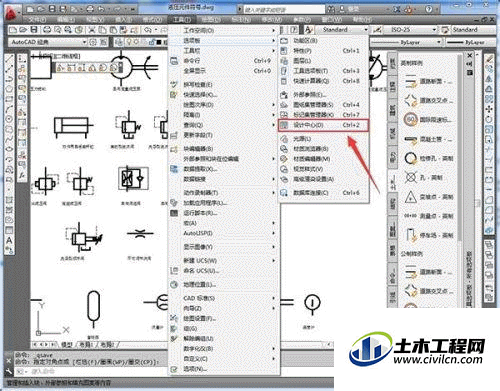Click the load application icon in Tools menu
The image size is (500, 391).
pyautogui.click(x=174, y=203)
